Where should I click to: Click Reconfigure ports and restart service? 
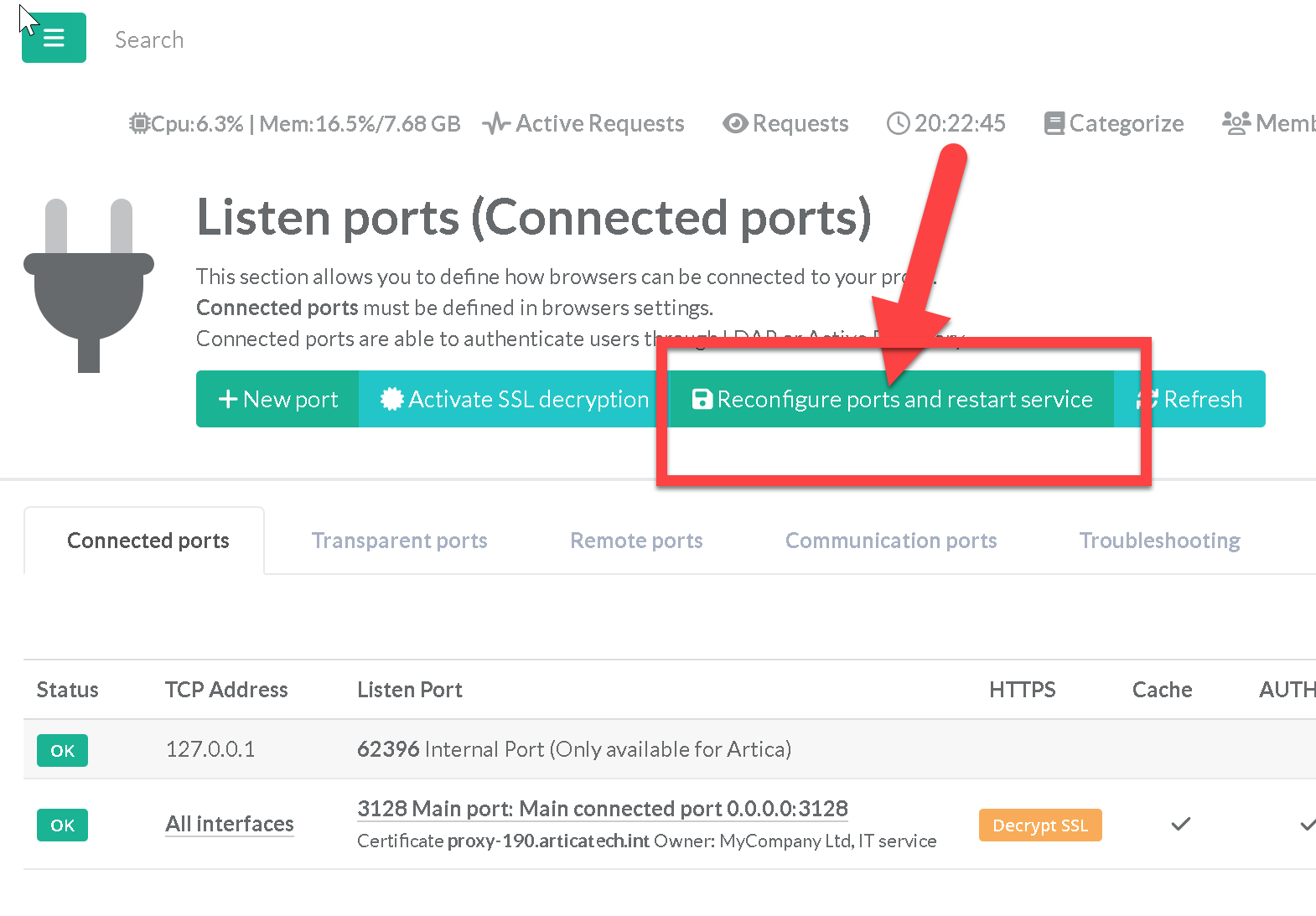pyautogui.click(x=892, y=400)
